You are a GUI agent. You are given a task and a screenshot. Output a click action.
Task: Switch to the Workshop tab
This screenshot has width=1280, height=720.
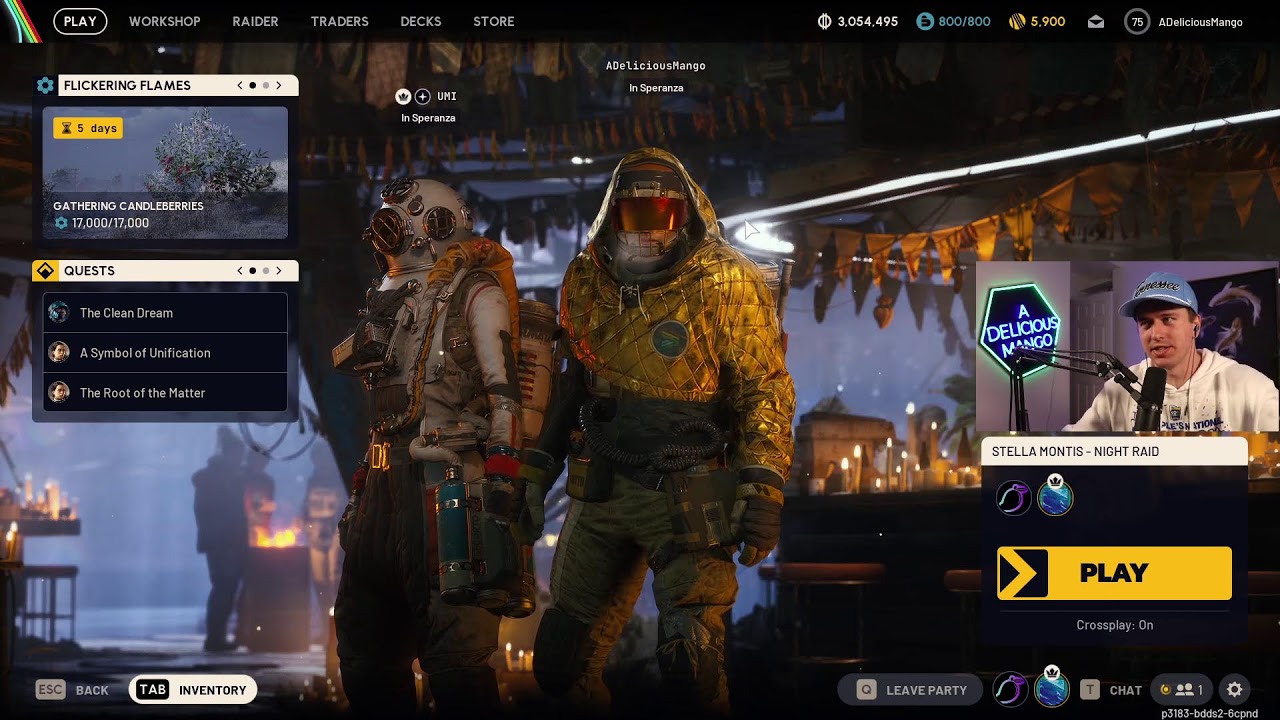click(165, 21)
